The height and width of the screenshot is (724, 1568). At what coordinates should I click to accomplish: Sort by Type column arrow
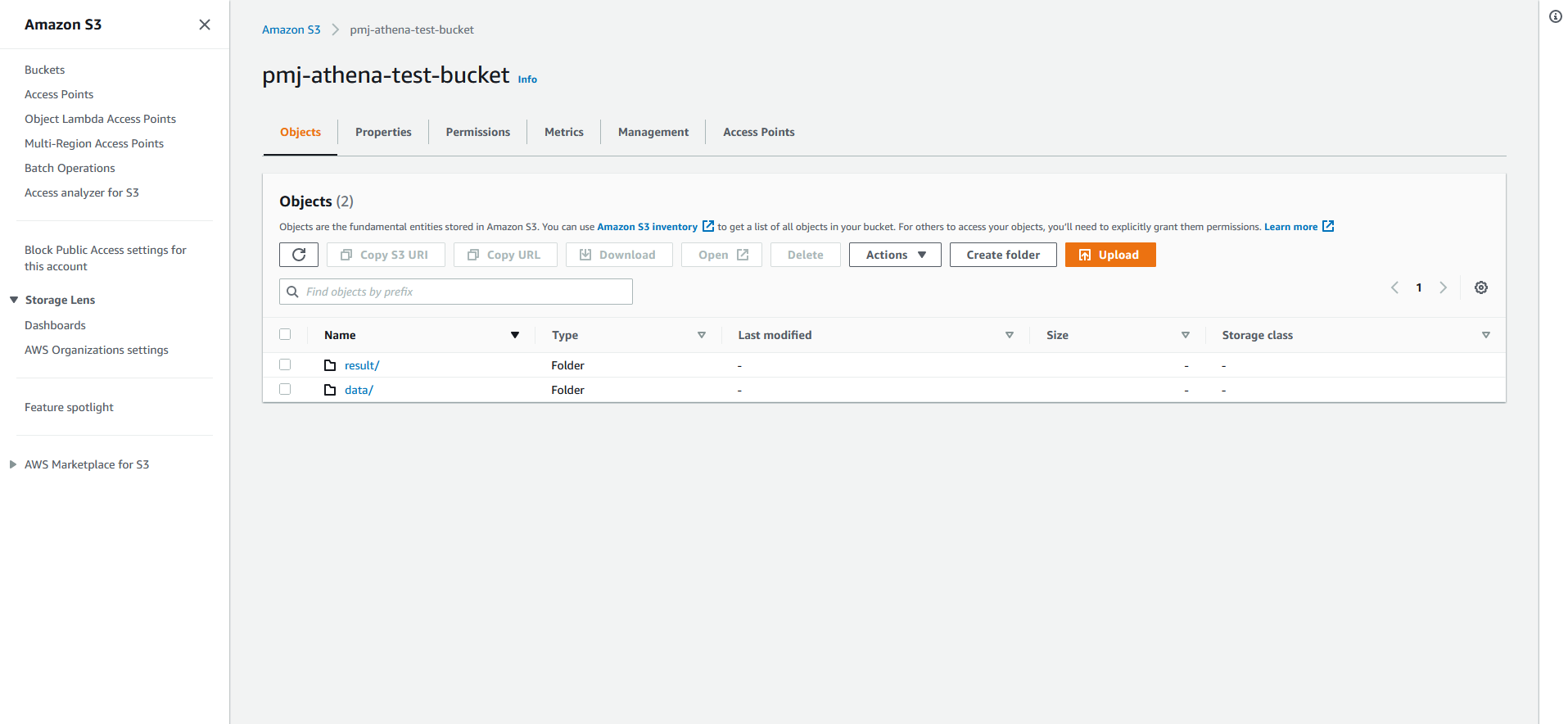(702, 335)
